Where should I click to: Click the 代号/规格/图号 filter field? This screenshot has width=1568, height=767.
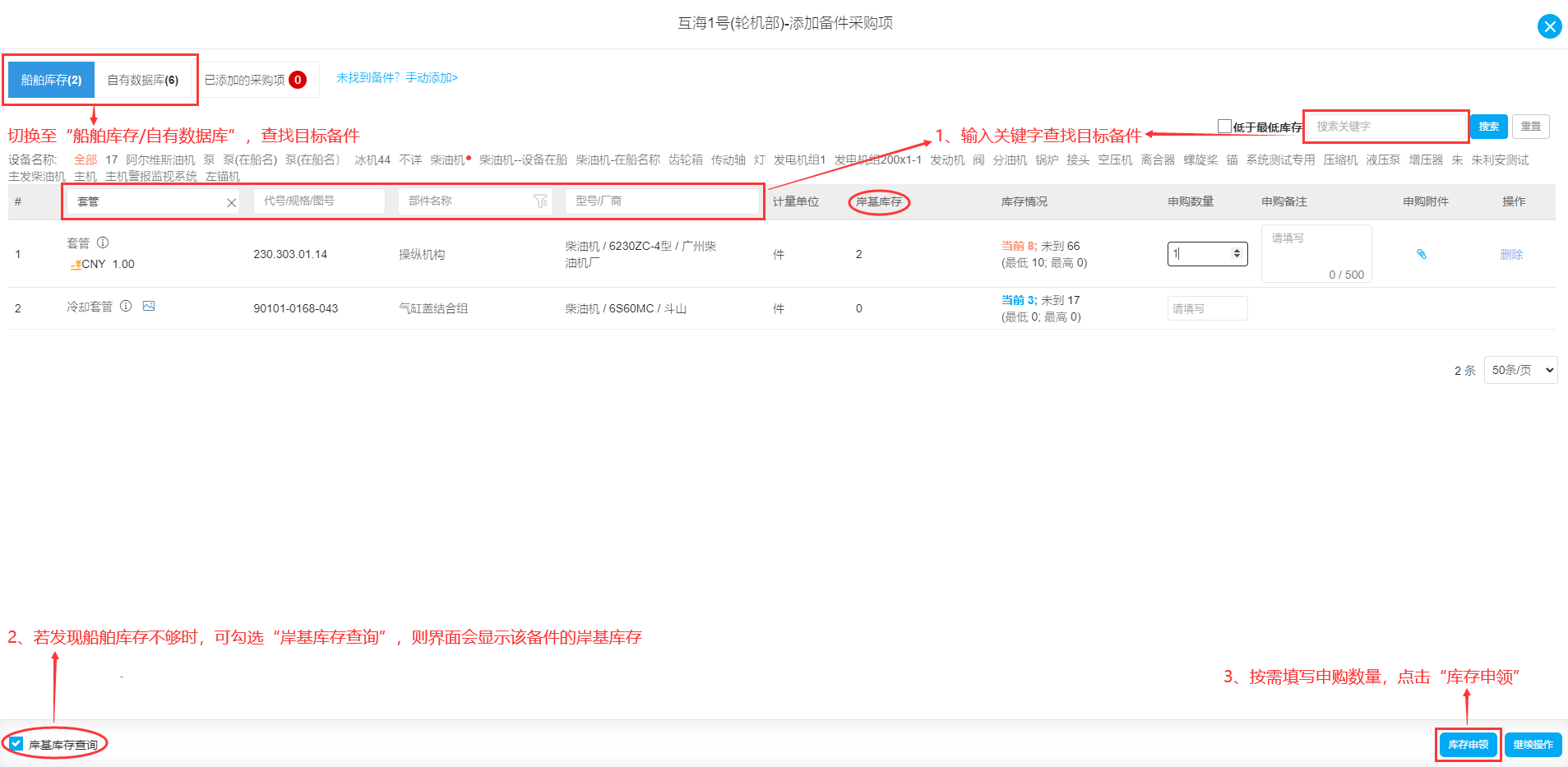click(x=319, y=201)
